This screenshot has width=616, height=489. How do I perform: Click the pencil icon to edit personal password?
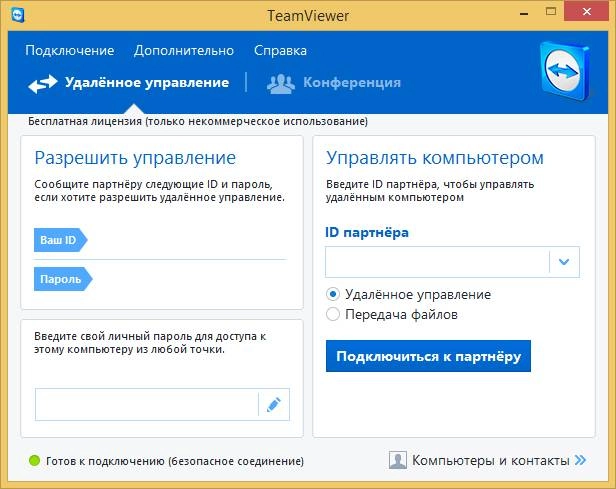coord(274,405)
